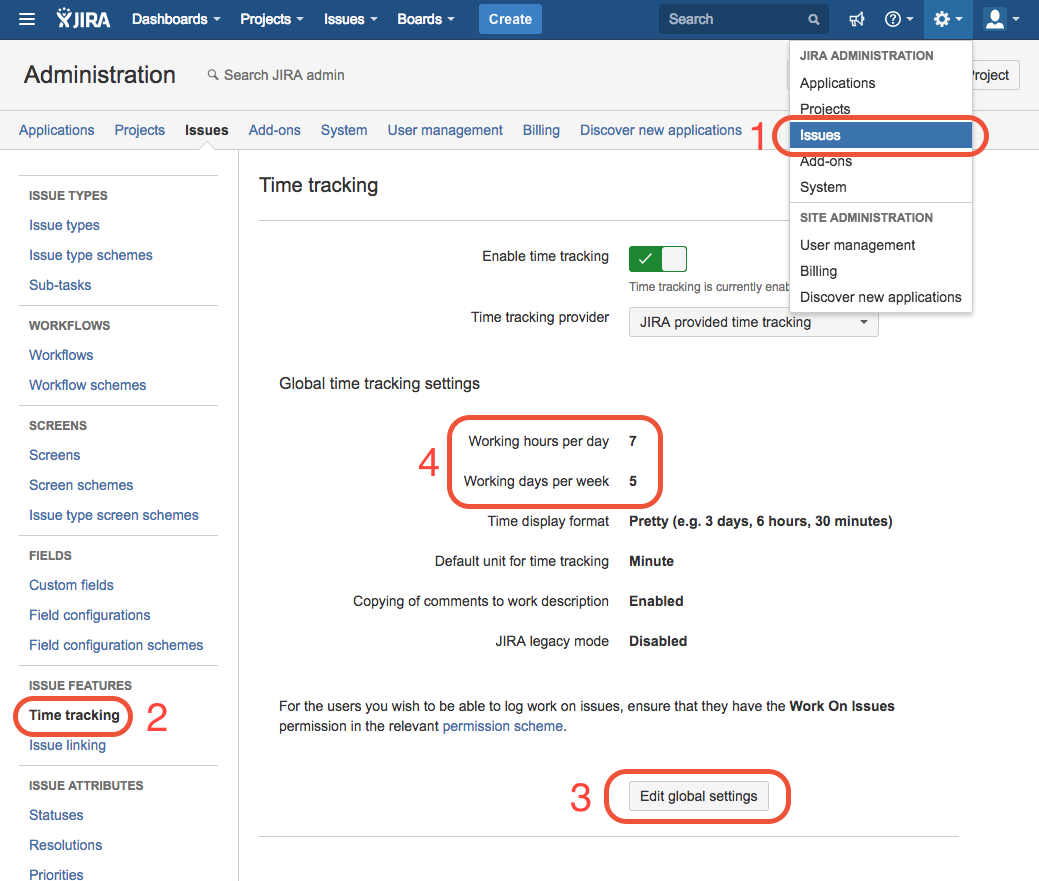Viewport: 1039px width, 881px height.
Task: Expand the Dashboards menu
Action: click(176, 19)
